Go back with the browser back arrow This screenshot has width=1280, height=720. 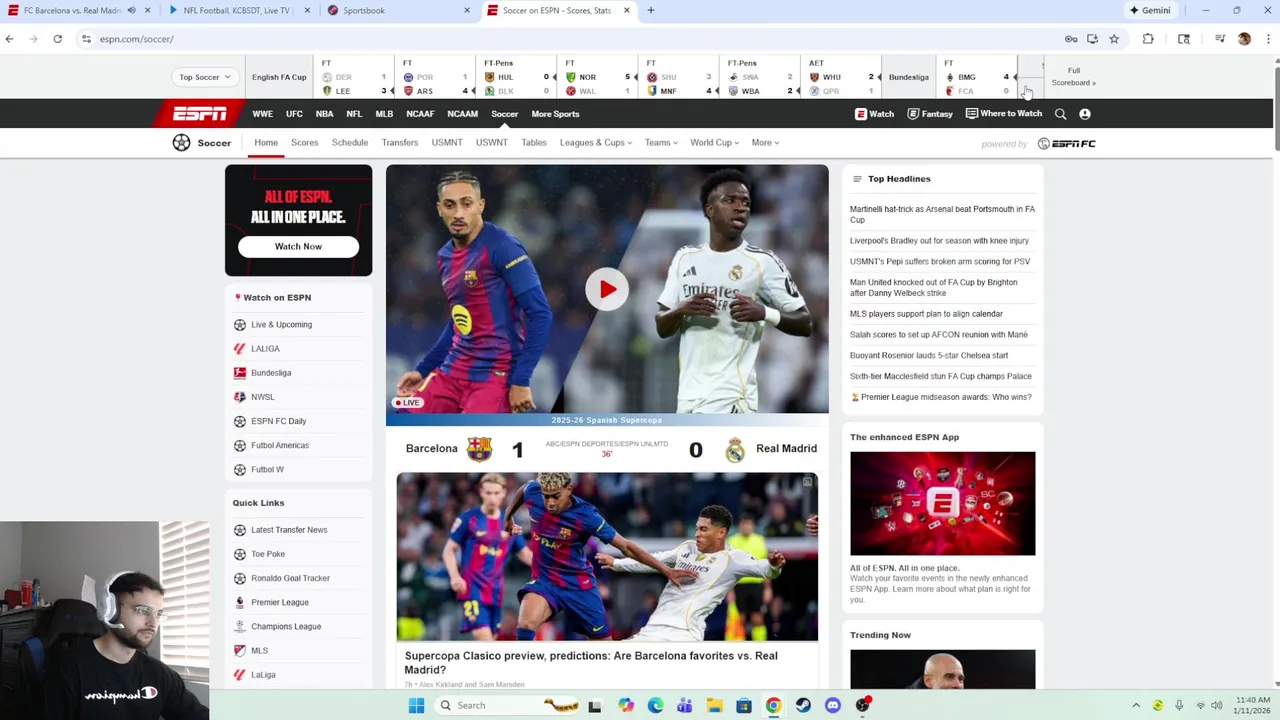10,39
